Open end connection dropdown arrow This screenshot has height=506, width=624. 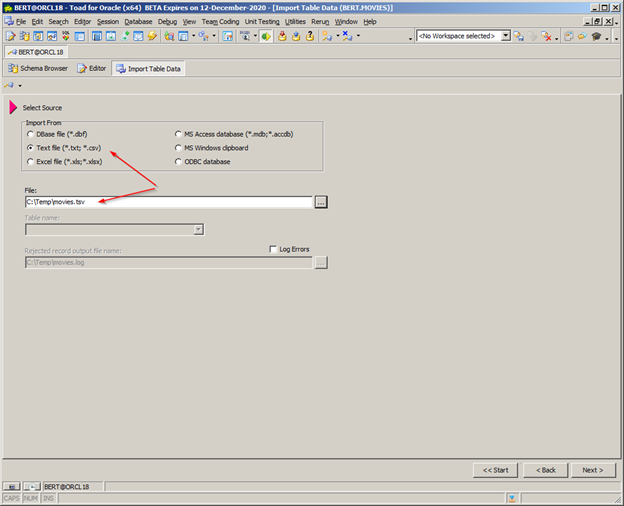click(358, 36)
